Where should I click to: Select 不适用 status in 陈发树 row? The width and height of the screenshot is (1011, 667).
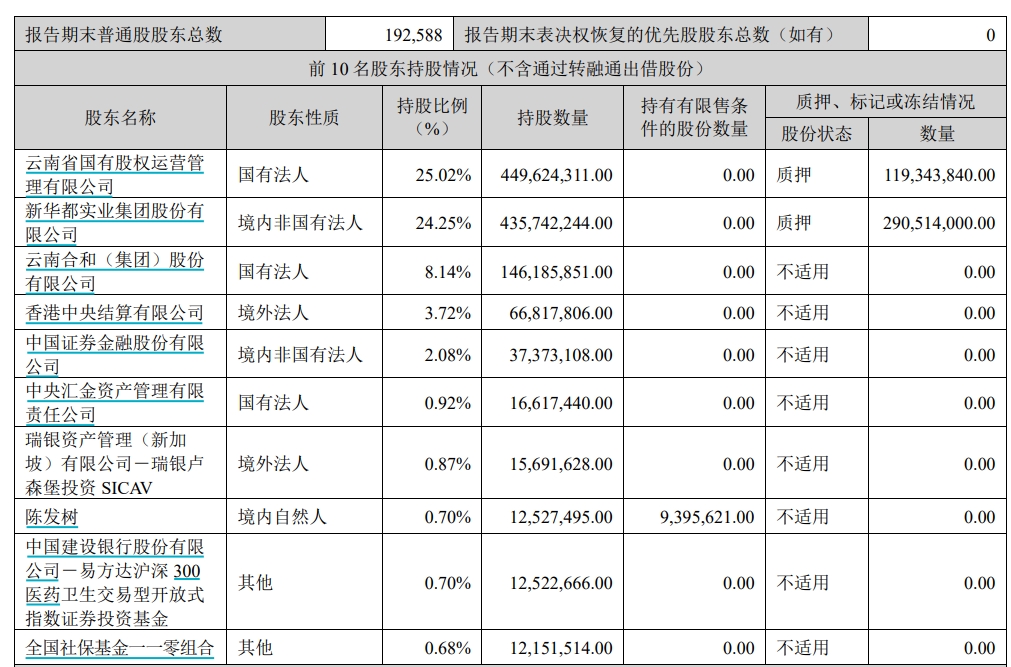pyautogui.click(x=803, y=517)
